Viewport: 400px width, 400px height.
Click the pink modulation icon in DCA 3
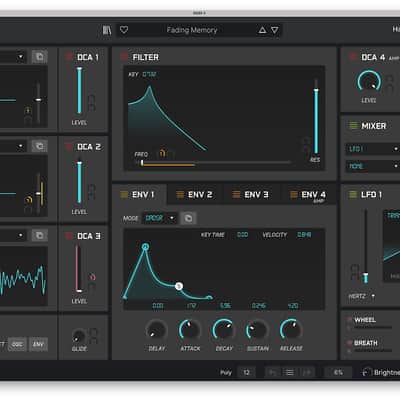pos(92,277)
